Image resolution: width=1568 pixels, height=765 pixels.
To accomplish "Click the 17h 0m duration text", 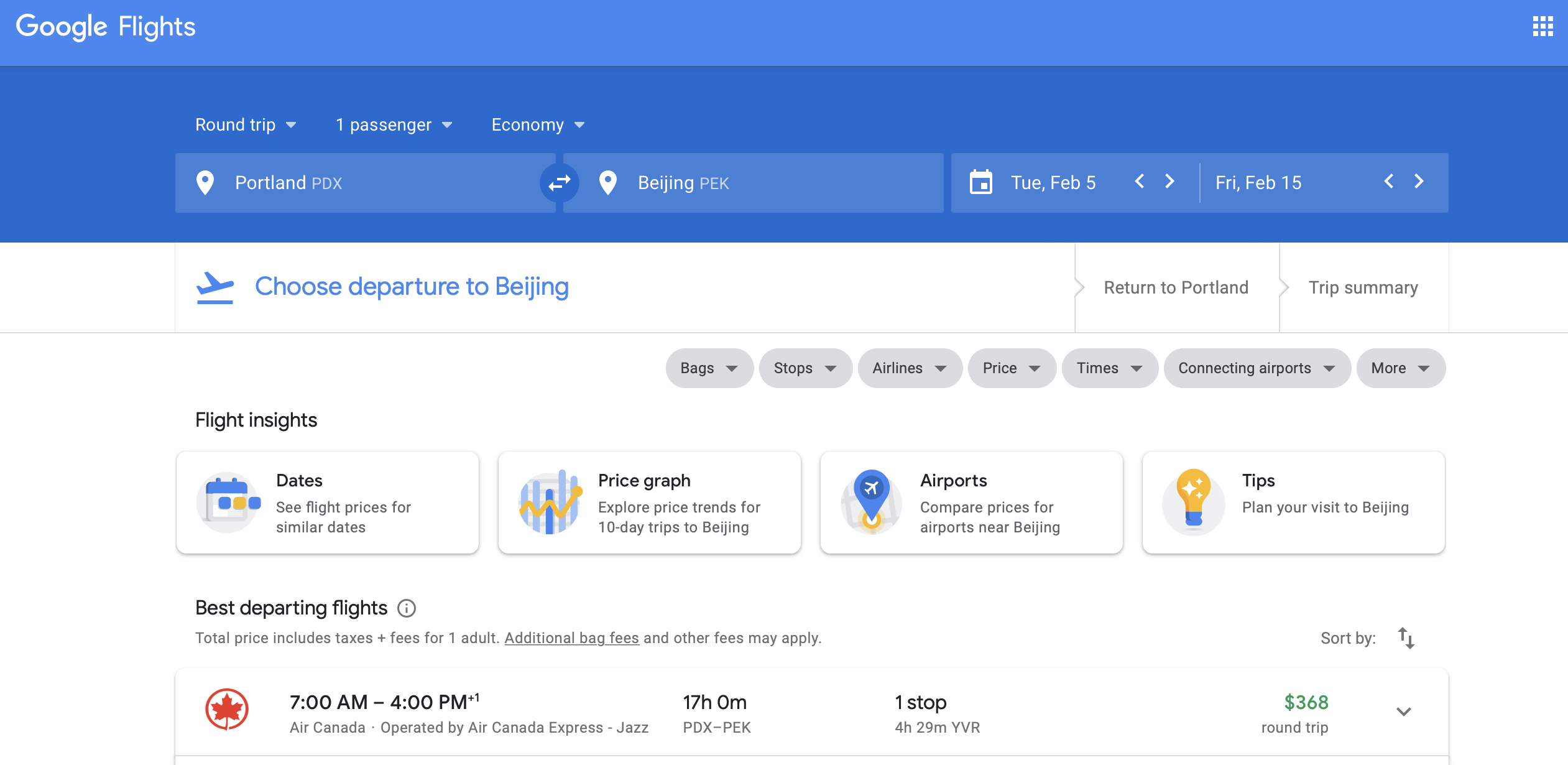I will click(x=715, y=702).
